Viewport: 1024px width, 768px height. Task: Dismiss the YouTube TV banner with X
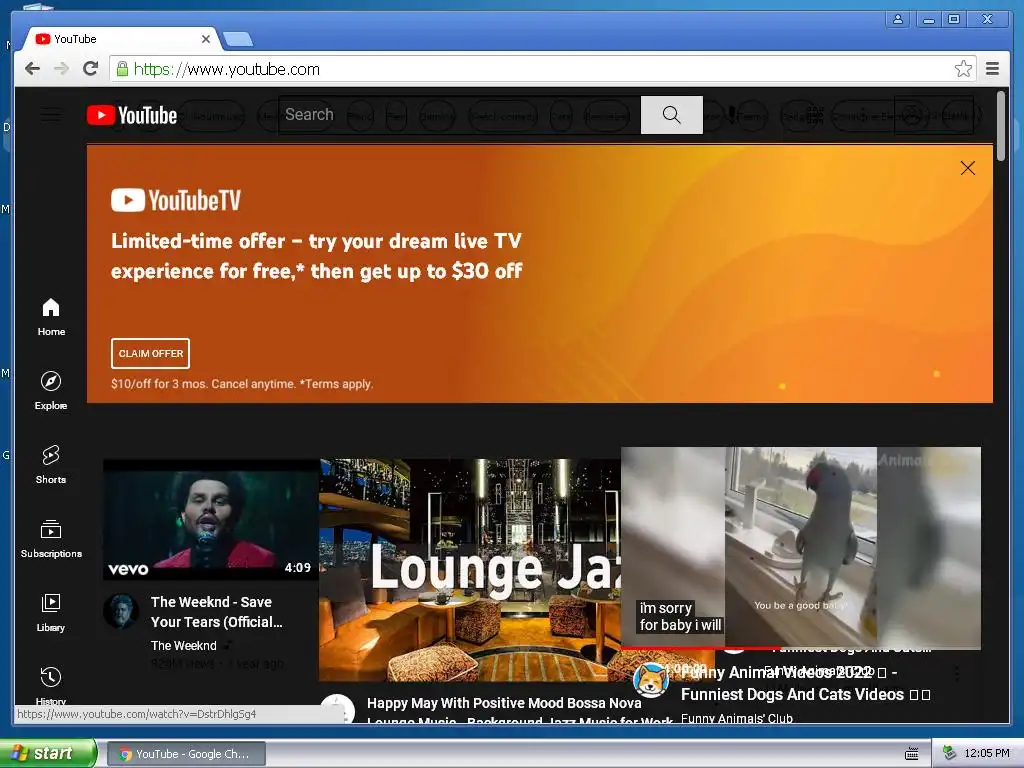tap(968, 168)
